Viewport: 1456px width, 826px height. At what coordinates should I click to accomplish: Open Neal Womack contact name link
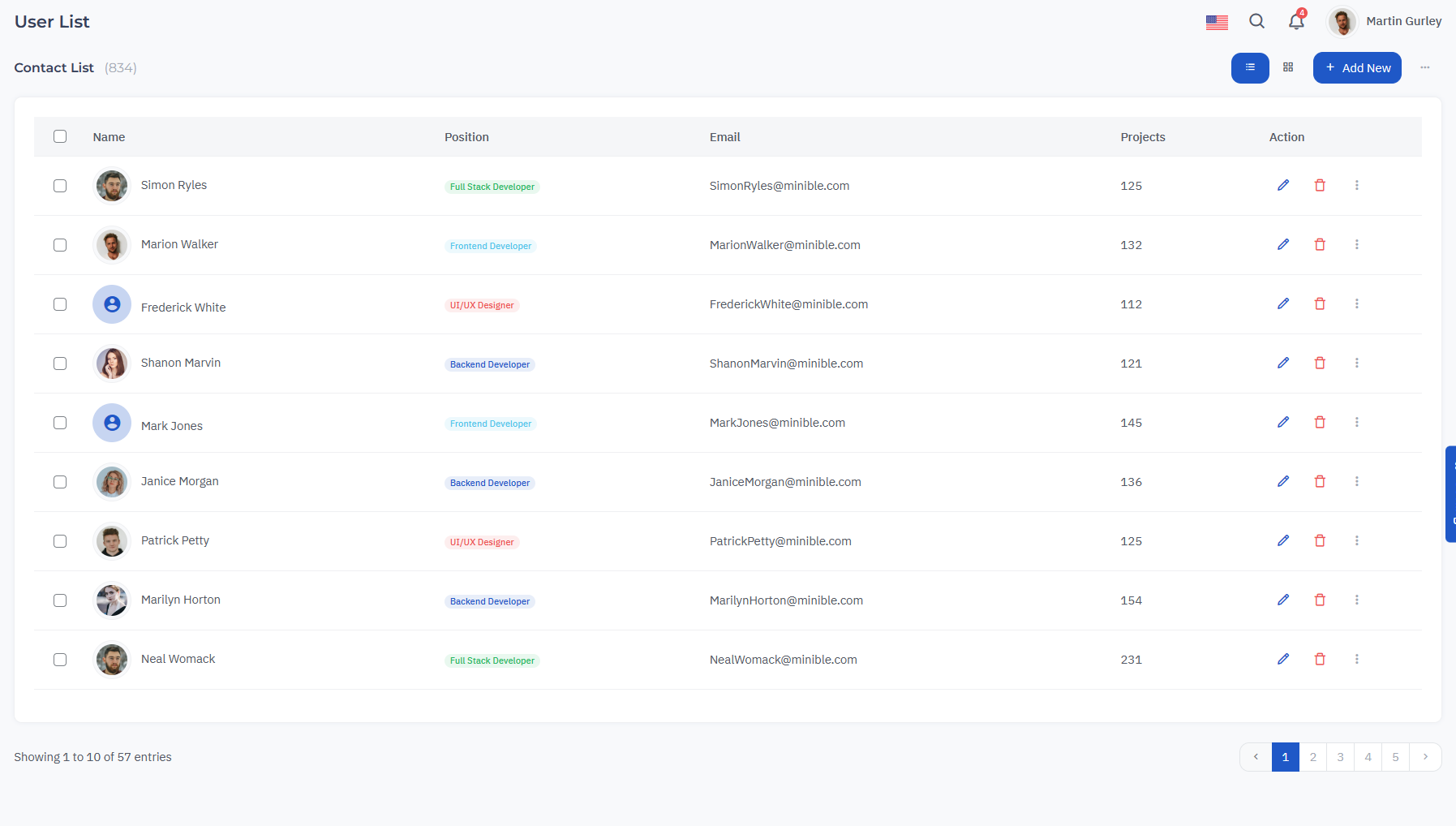tap(178, 659)
